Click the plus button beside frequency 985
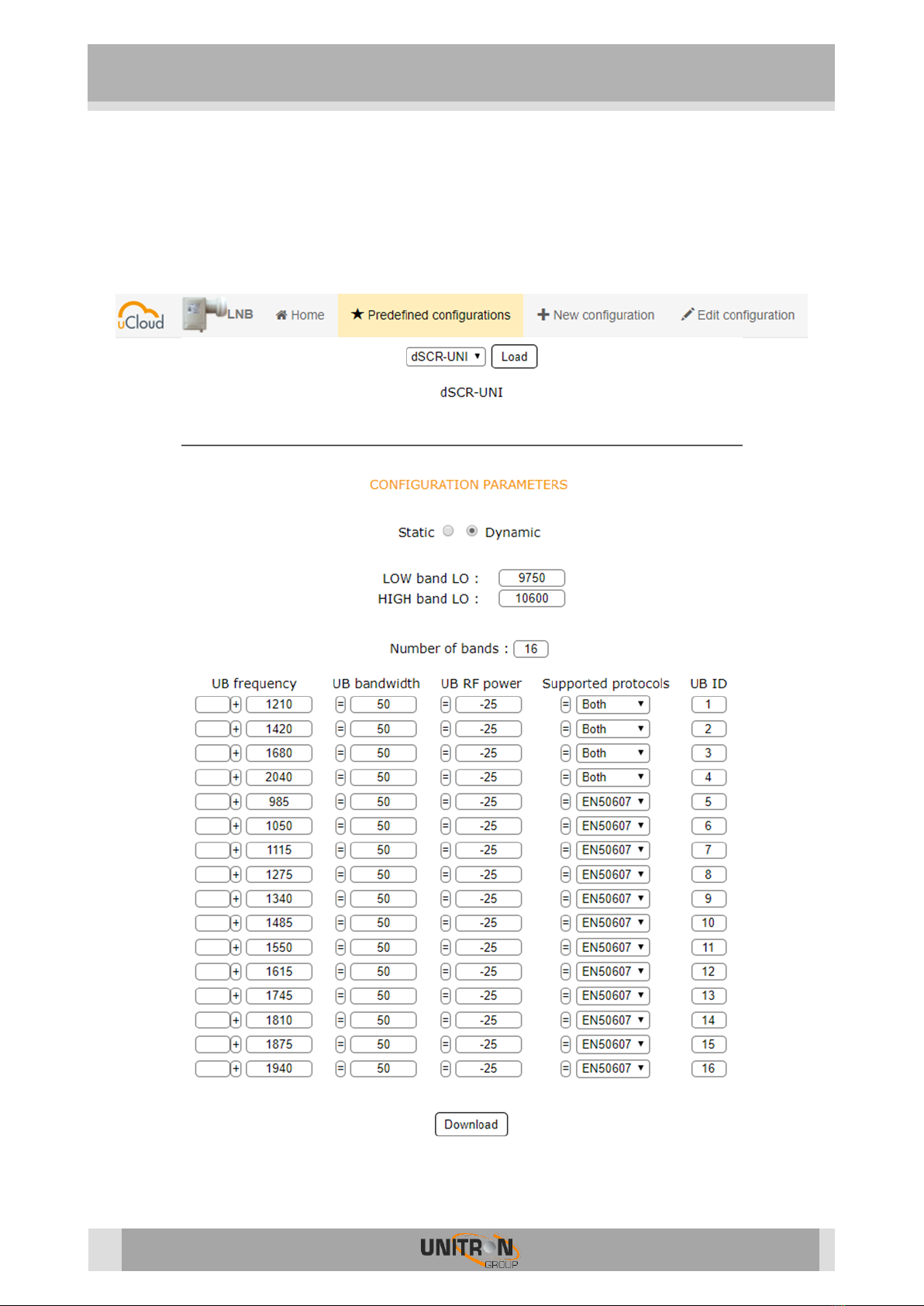This screenshot has height=1306, width=924. pos(236,802)
